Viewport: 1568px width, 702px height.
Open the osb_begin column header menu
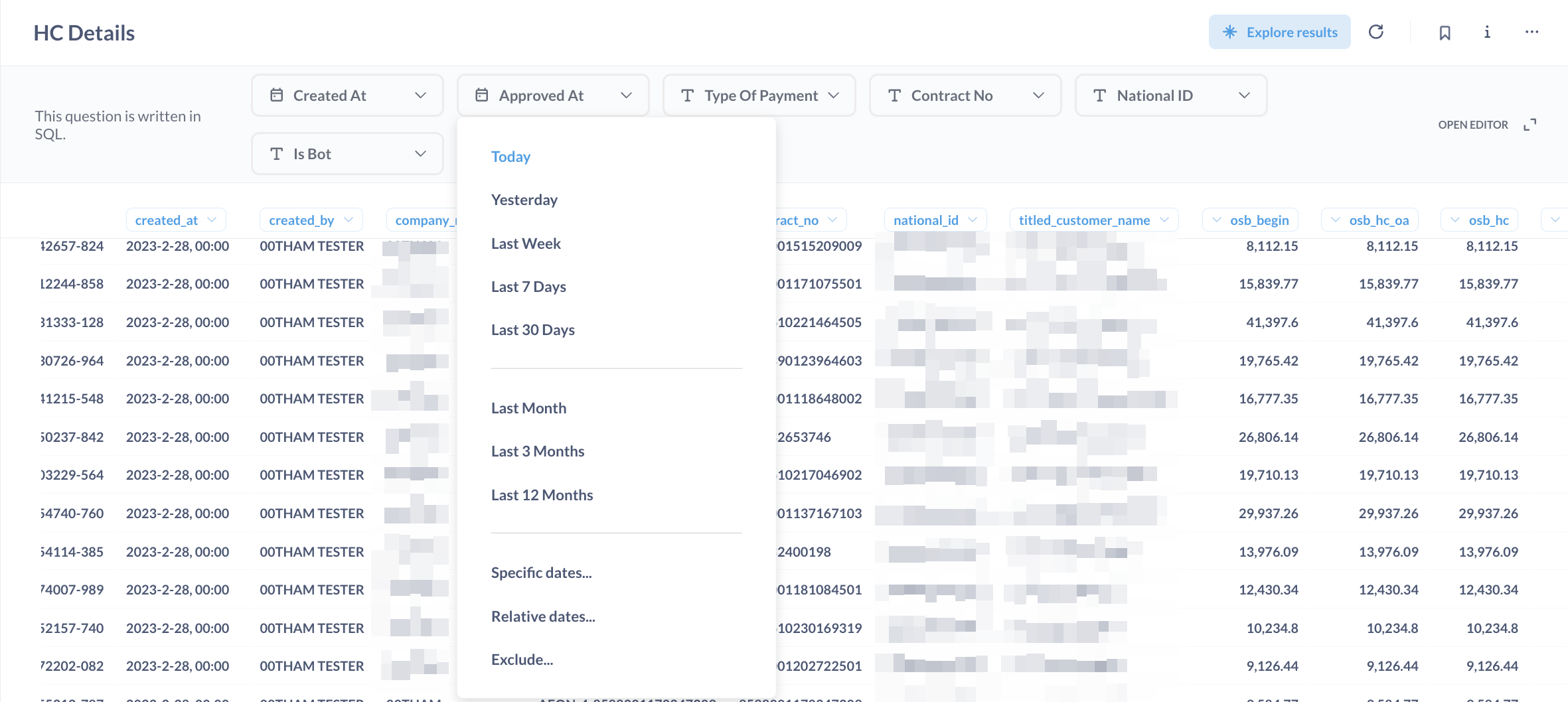pos(1250,220)
